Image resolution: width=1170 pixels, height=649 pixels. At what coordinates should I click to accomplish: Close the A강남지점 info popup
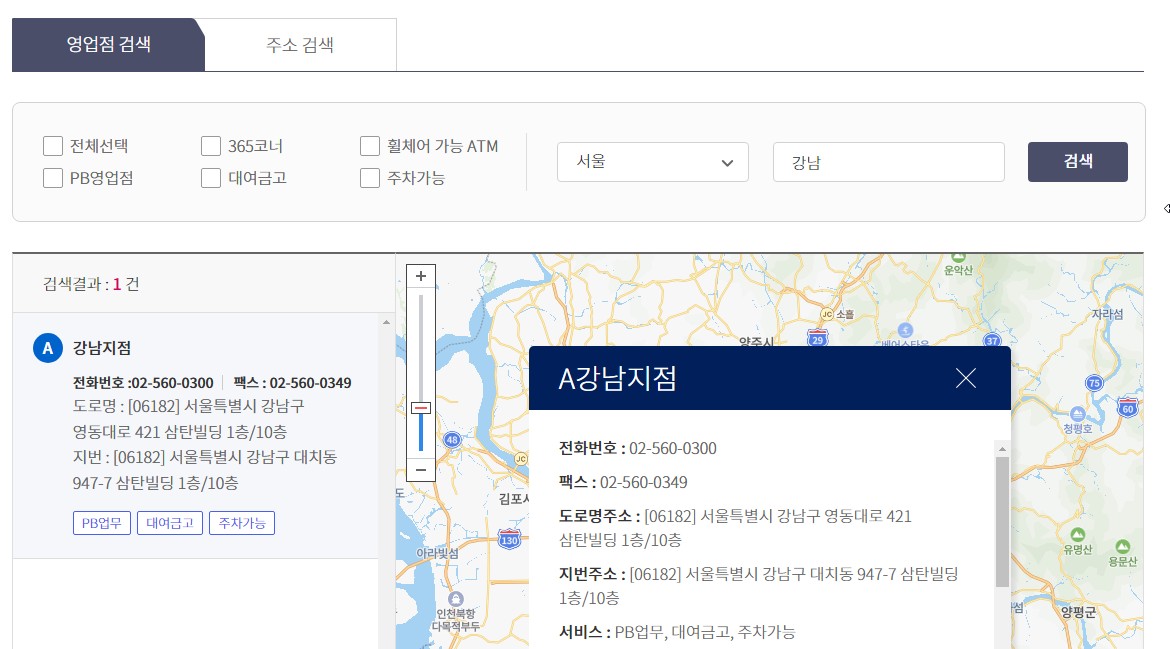965,378
